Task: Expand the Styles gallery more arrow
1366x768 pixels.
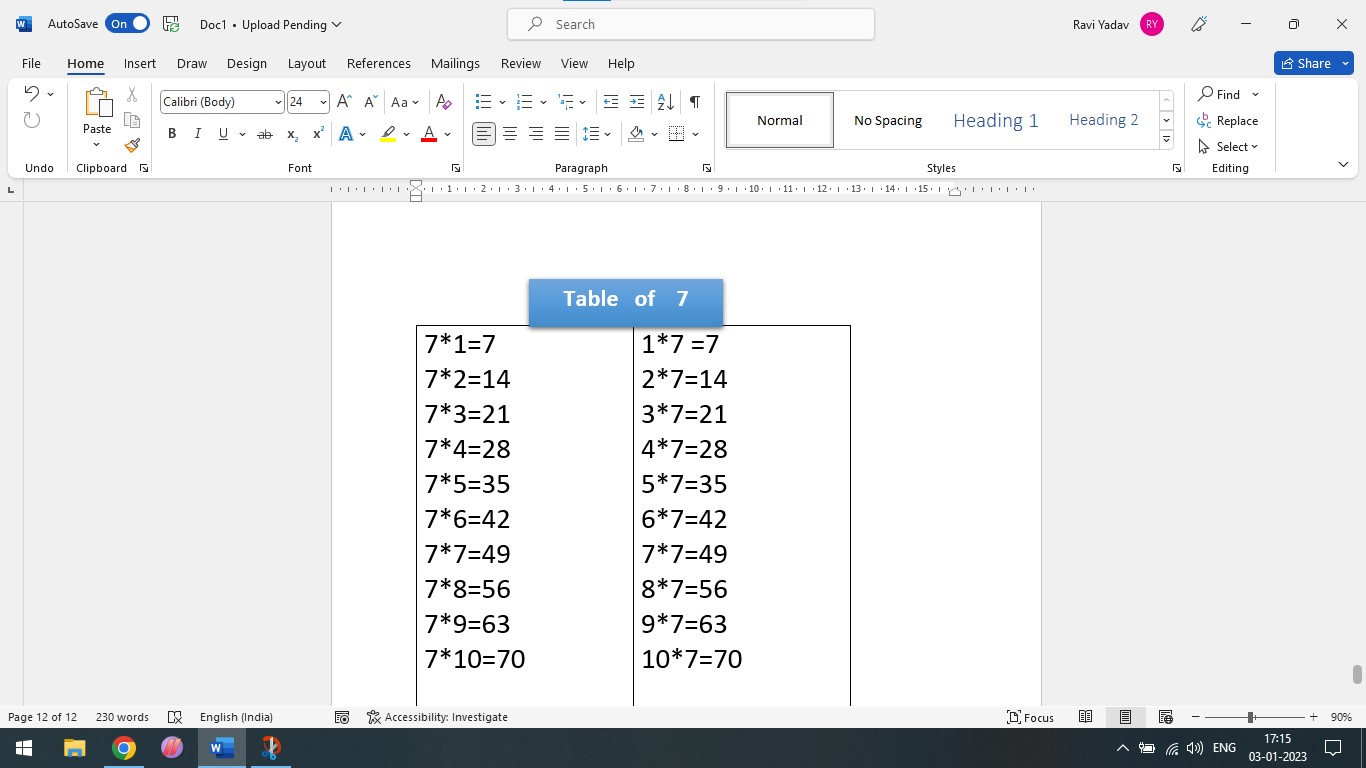Action: (x=1166, y=140)
